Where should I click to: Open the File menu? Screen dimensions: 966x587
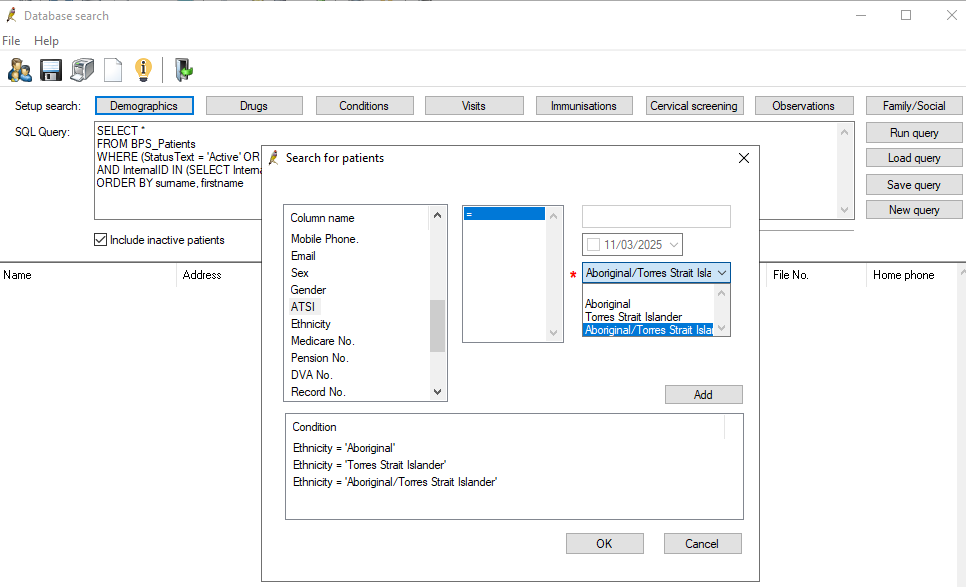tap(11, 41)
